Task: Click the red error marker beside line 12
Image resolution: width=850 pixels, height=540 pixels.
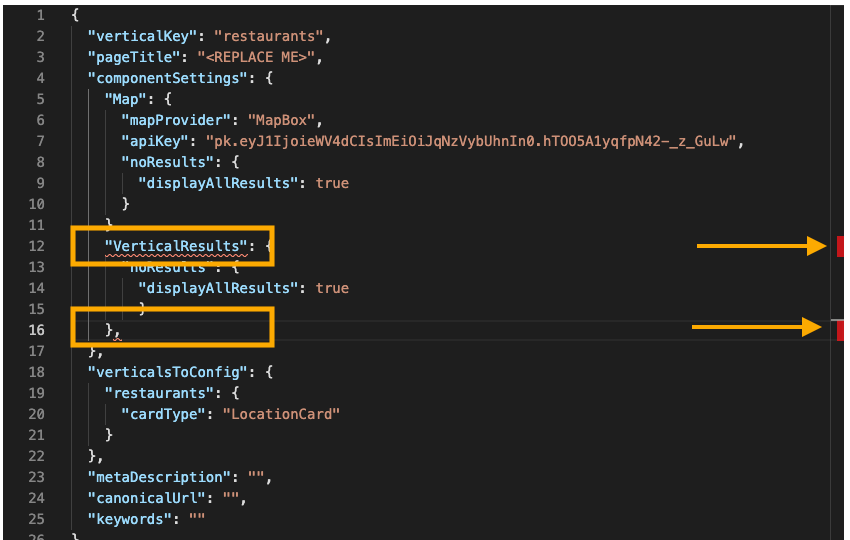Action: click(840, 246)
